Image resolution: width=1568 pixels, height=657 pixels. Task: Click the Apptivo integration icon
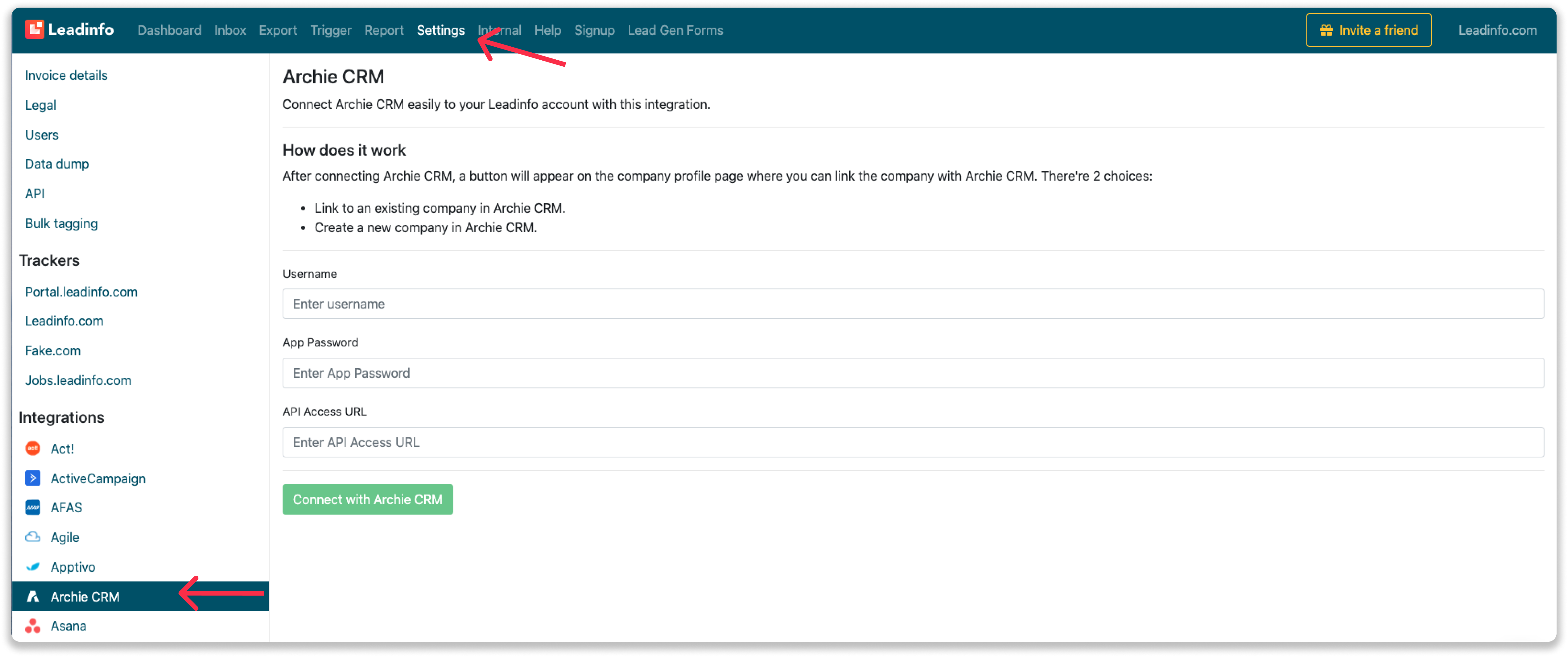(x=33, y=567)
